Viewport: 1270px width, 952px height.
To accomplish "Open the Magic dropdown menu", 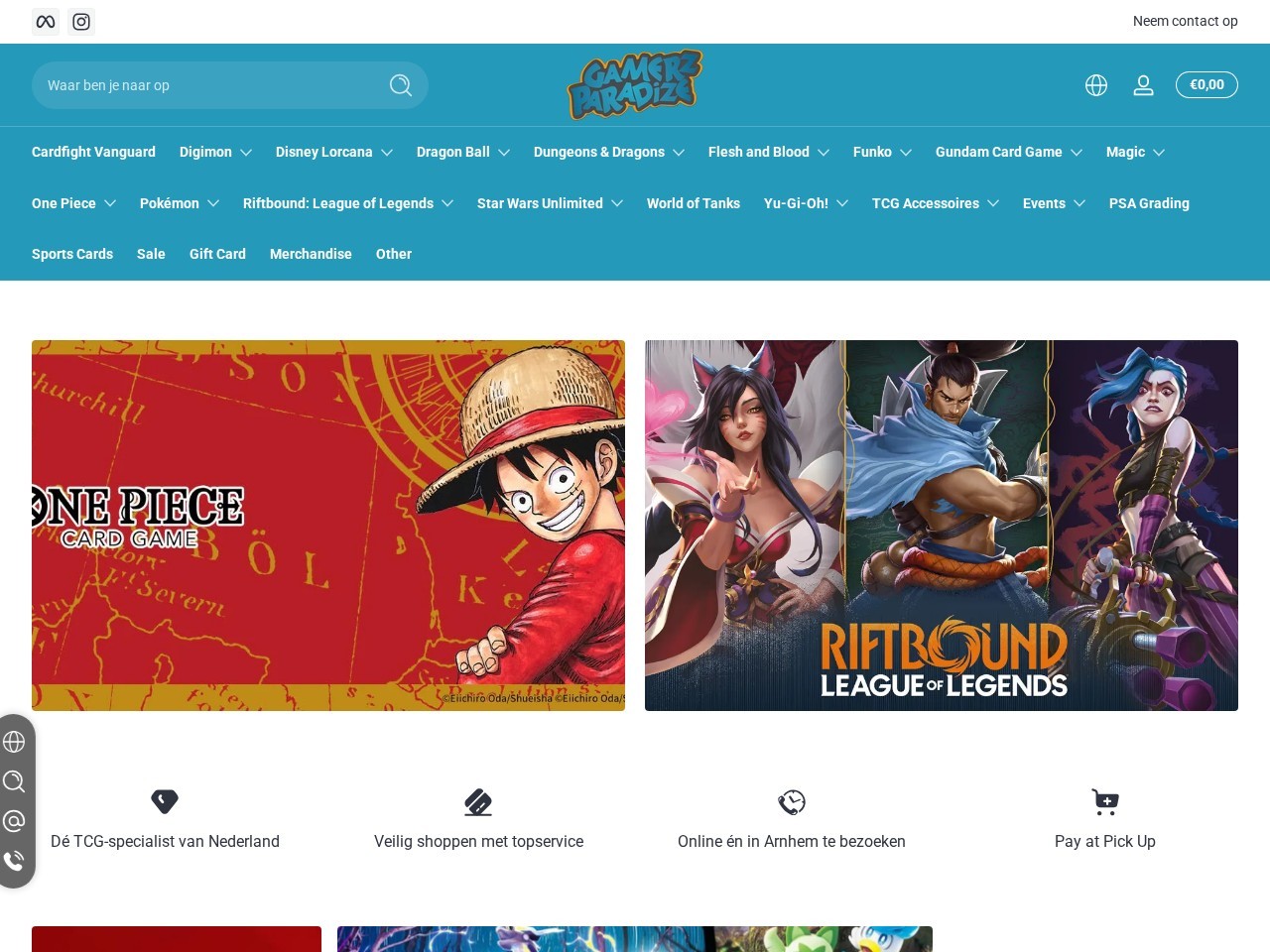I will click(x=1134, y=152).
